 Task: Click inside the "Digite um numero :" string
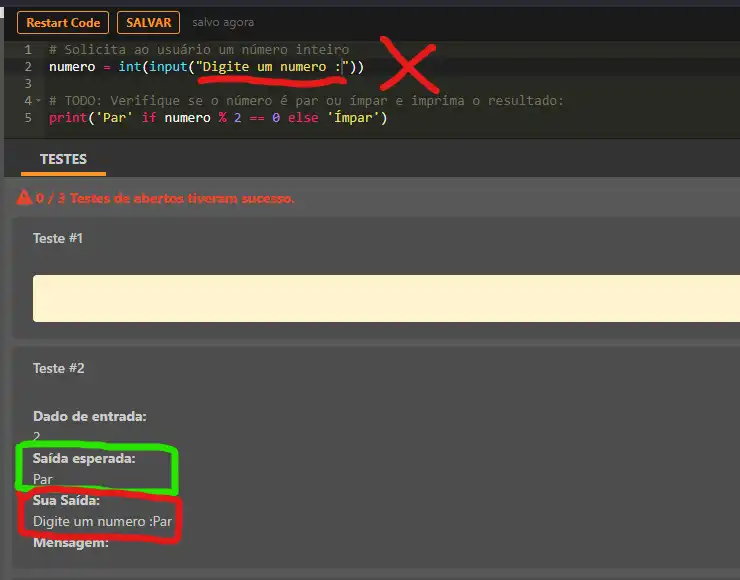point(270,67)
